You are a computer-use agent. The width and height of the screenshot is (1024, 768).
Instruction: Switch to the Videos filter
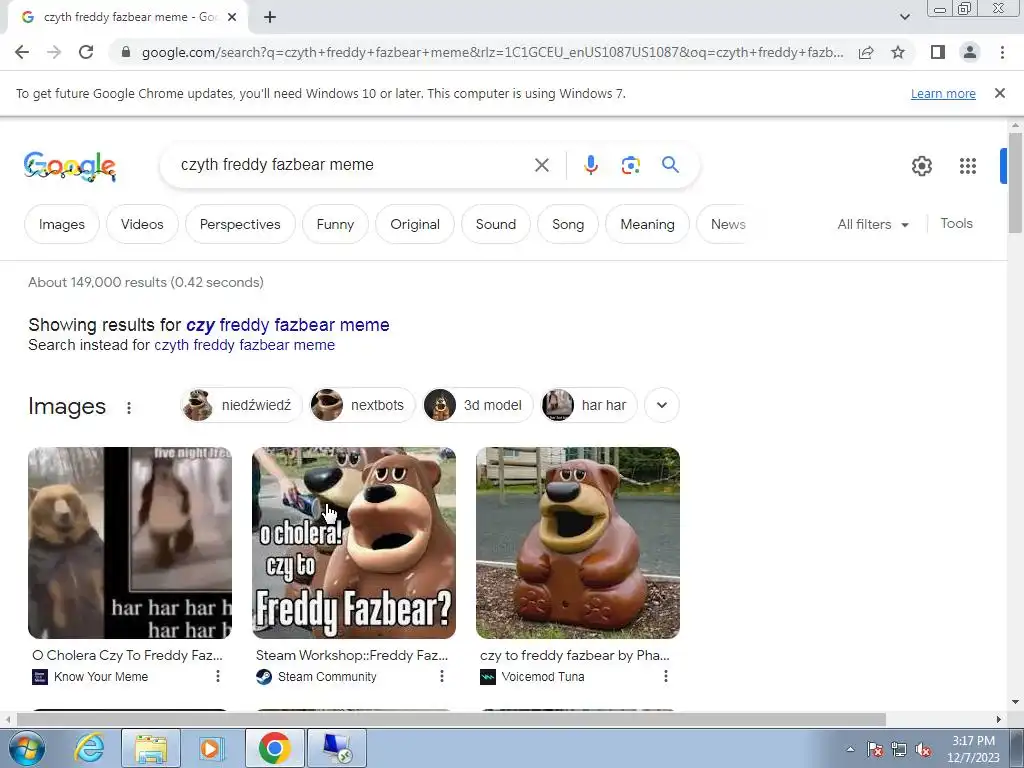142,224
